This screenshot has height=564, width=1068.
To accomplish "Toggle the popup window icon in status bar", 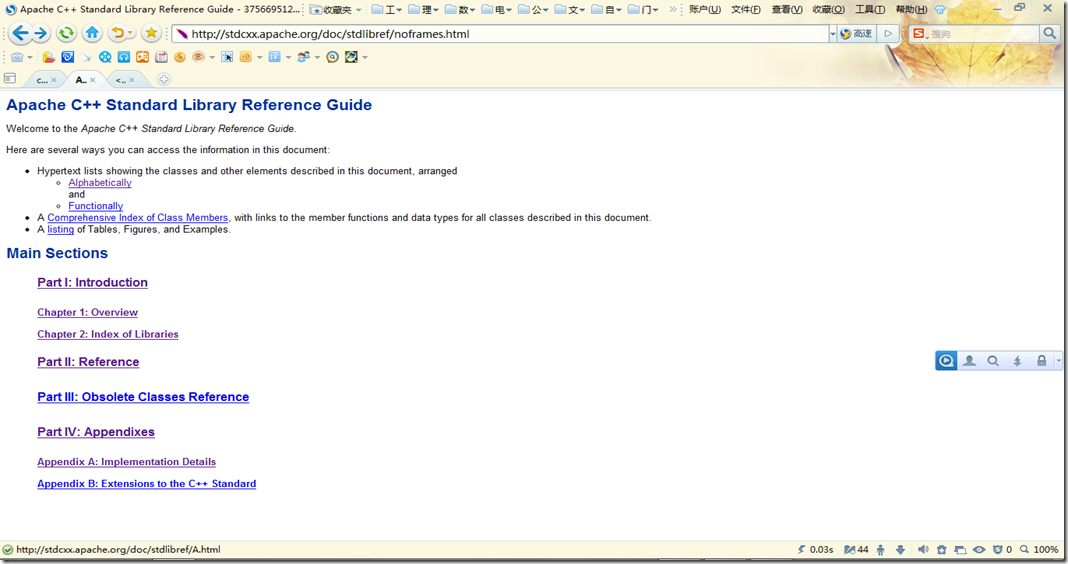I will (960, 550).
